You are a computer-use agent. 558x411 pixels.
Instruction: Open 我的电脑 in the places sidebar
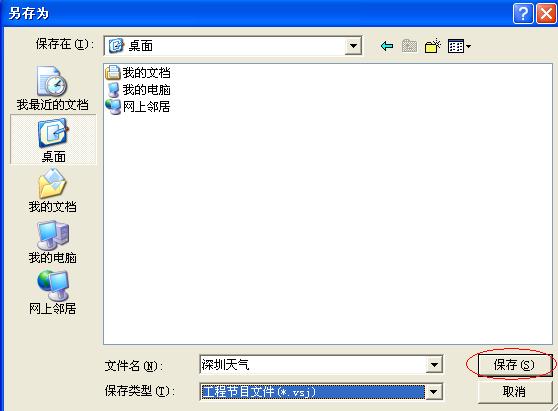52,242
